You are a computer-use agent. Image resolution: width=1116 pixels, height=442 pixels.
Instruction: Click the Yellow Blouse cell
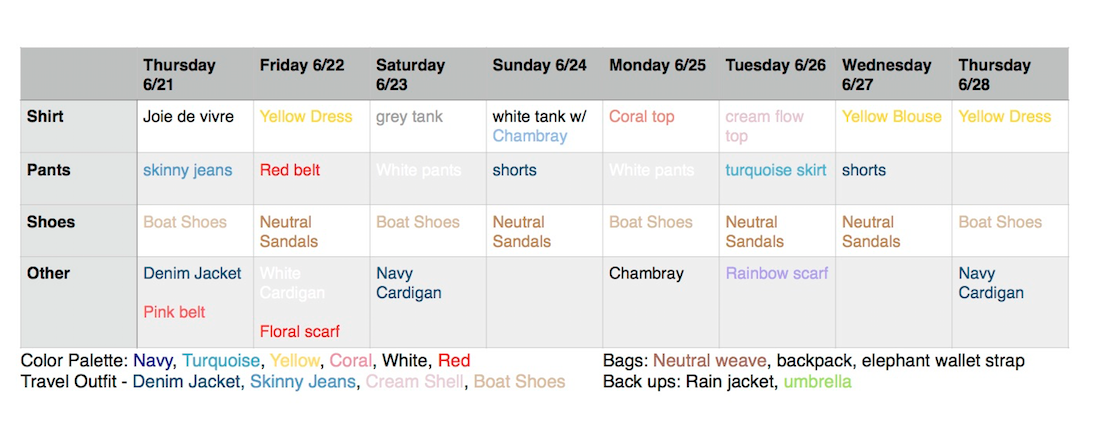(x=894, y=126)
